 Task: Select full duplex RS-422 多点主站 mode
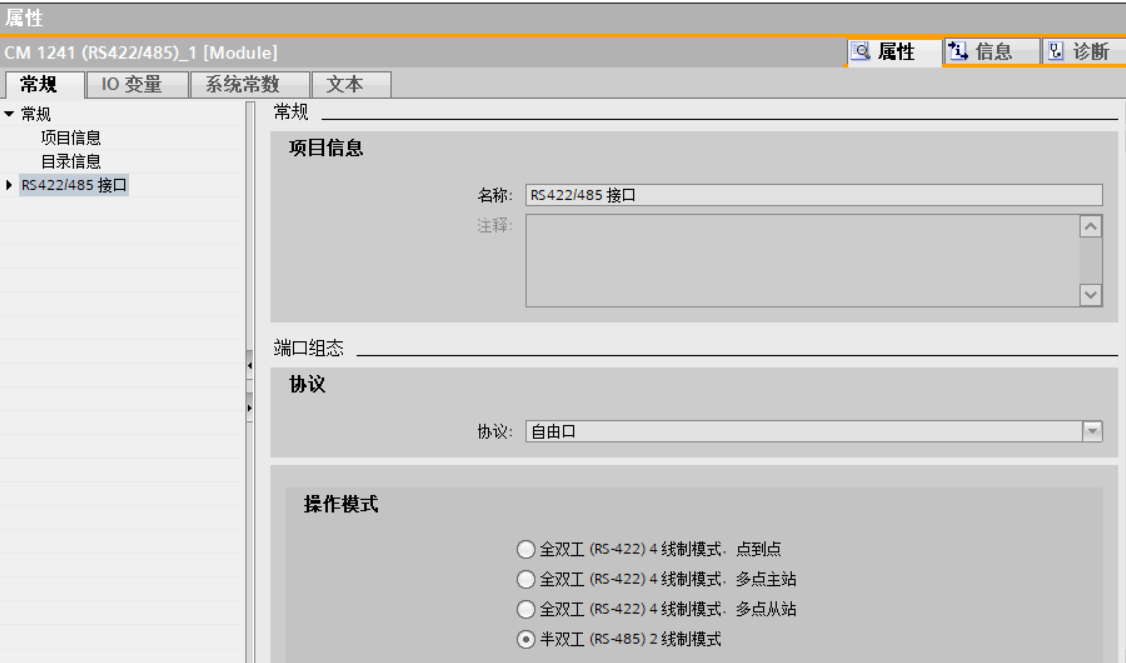coord(526,579)
